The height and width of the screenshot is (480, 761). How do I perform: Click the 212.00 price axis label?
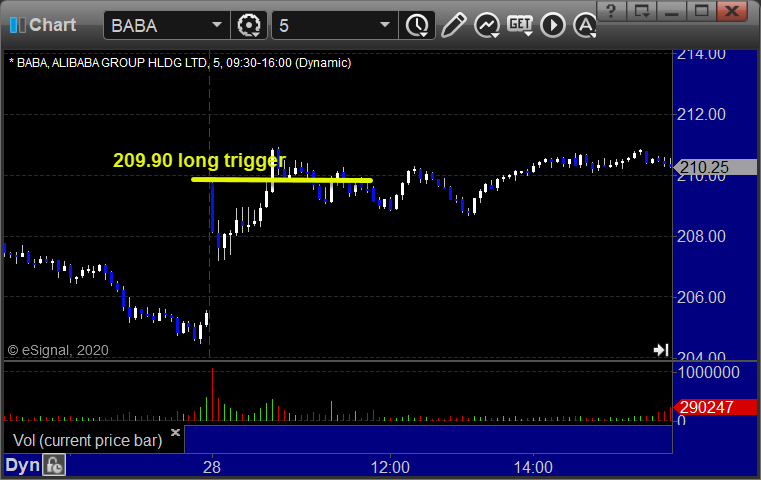click(x=701, y=115)
